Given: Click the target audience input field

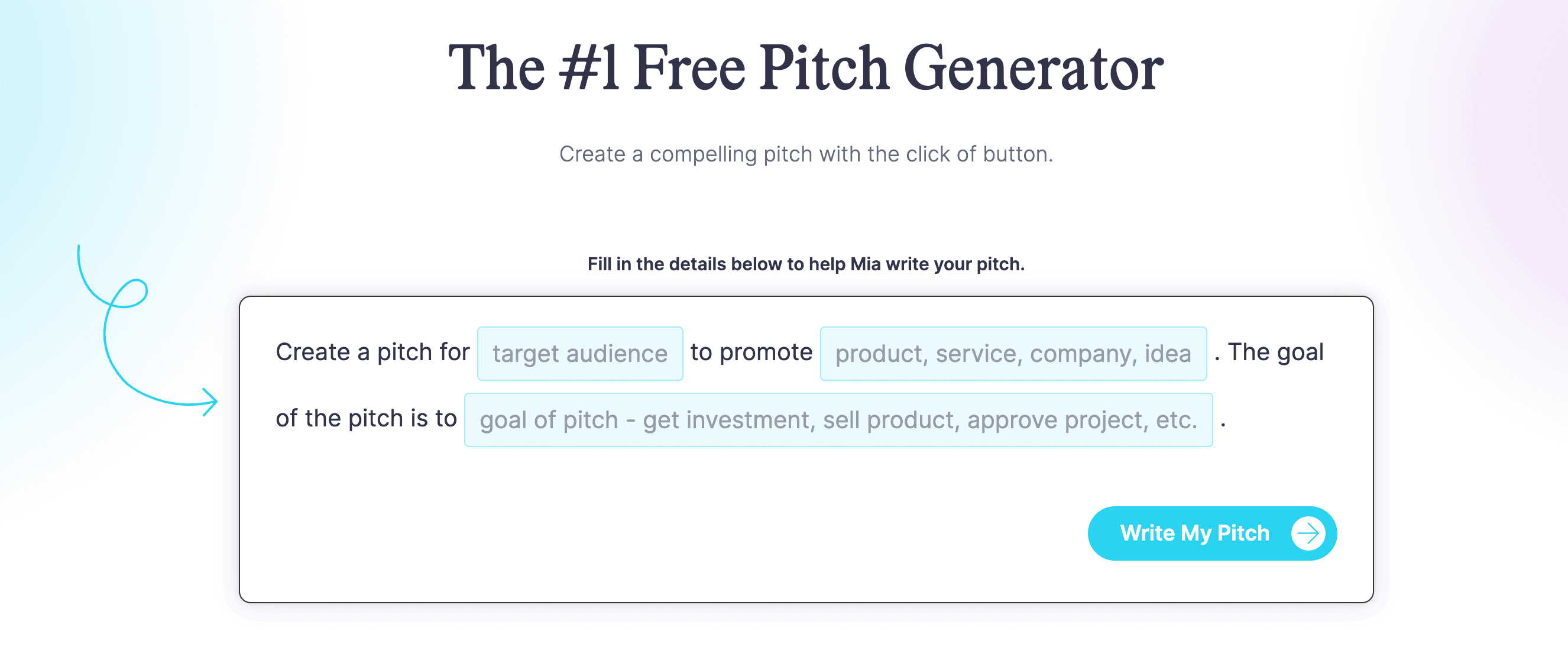Looking at the screenshot, I should (x=579, y=354).
